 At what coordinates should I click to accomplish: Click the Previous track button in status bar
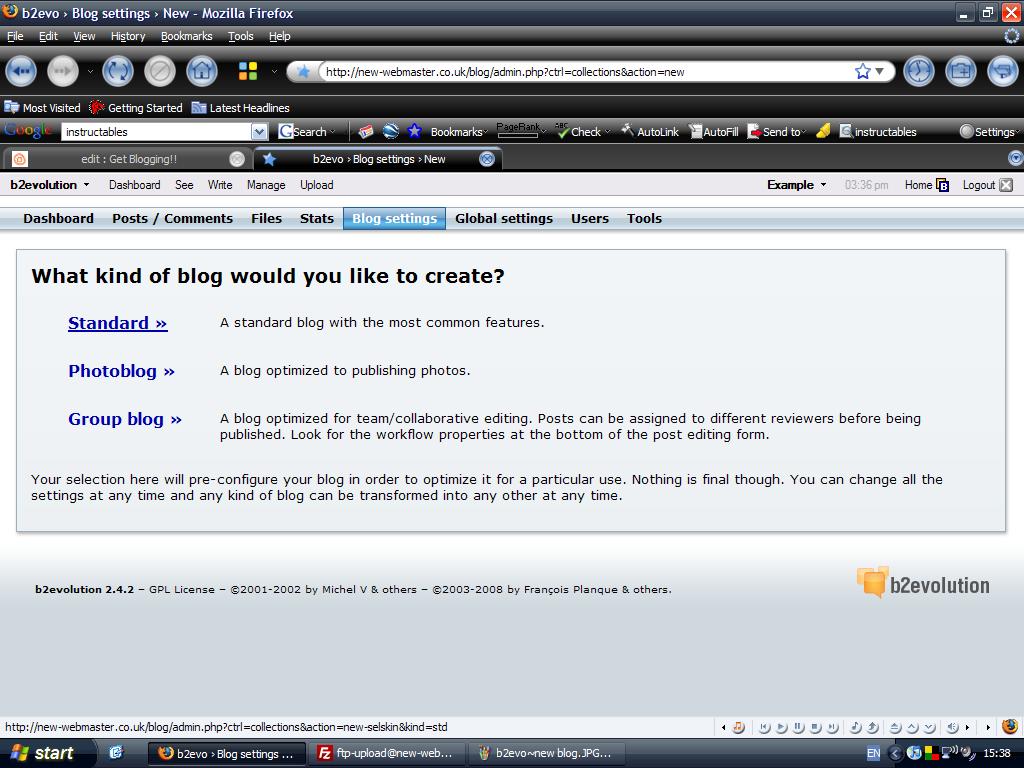[x=765, y=727]
